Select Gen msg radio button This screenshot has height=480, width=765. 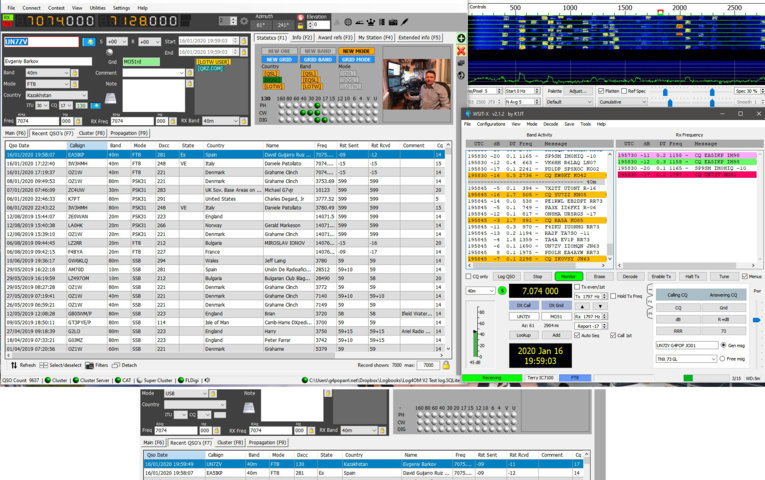click(724, 345)
